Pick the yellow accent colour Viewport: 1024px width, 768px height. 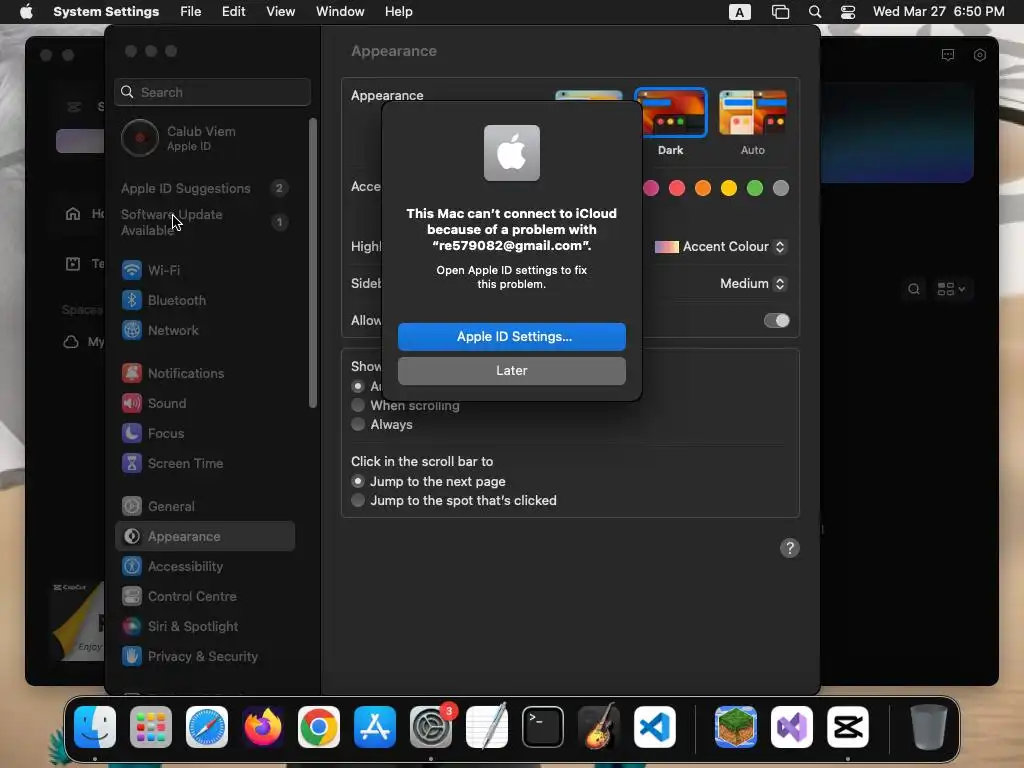(729, 188)
